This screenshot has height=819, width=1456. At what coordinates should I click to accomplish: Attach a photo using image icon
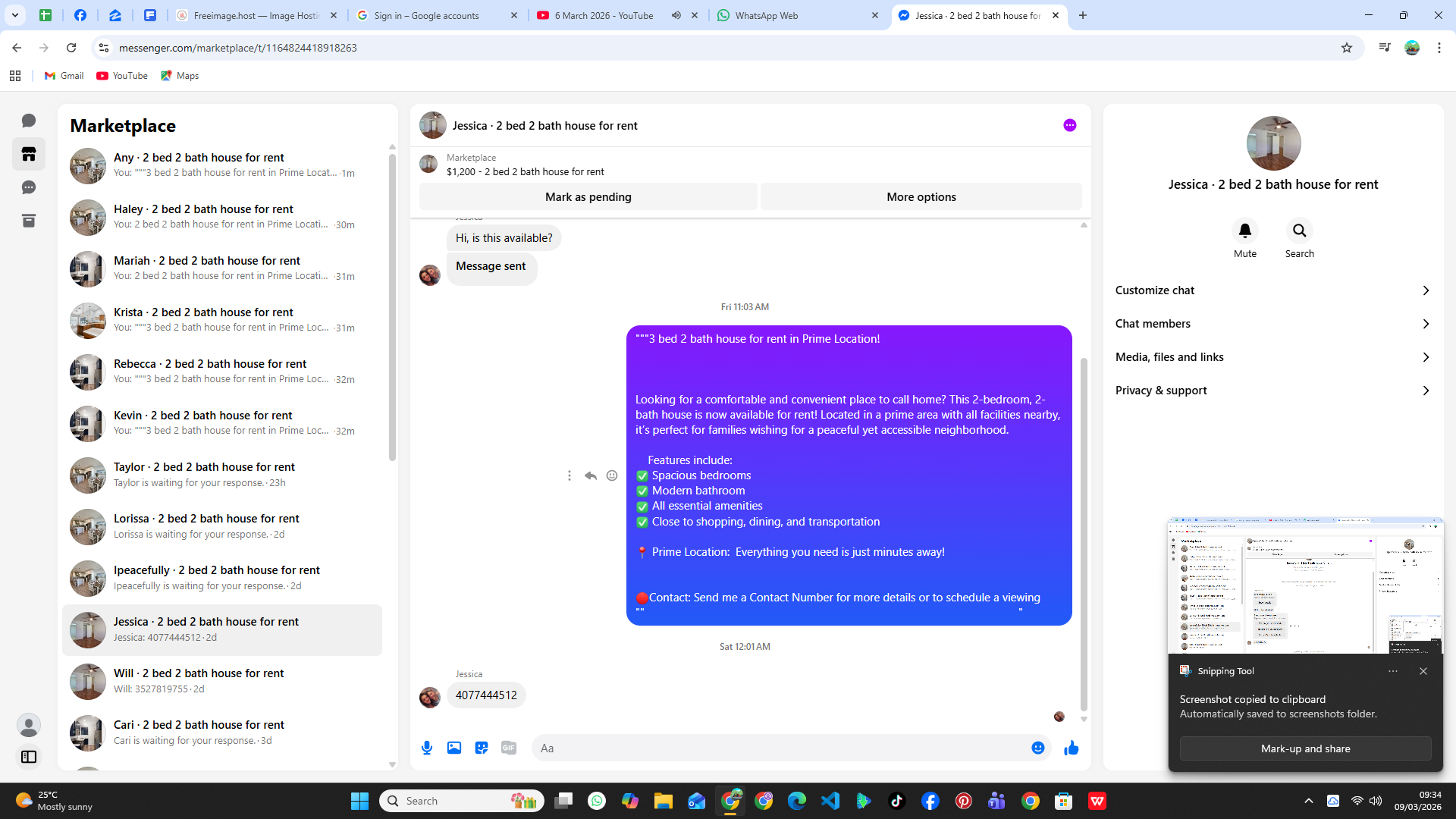[454, 748]
